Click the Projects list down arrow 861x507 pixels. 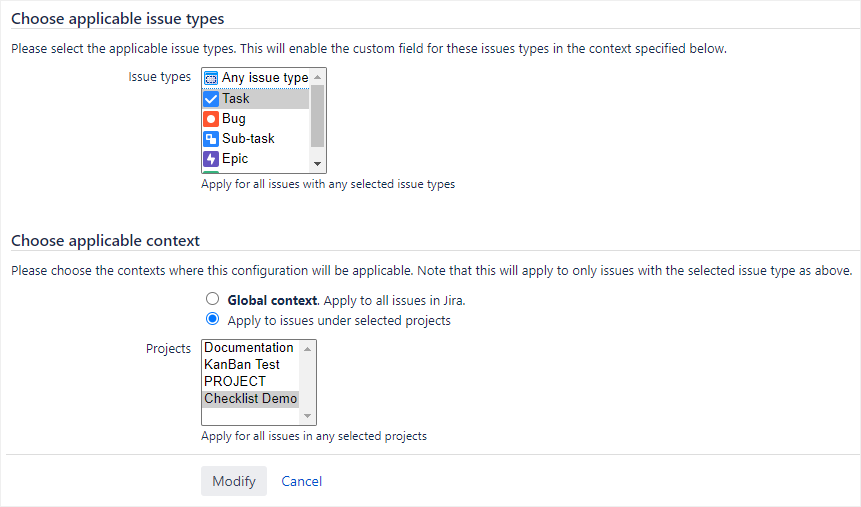coord(308,417)
